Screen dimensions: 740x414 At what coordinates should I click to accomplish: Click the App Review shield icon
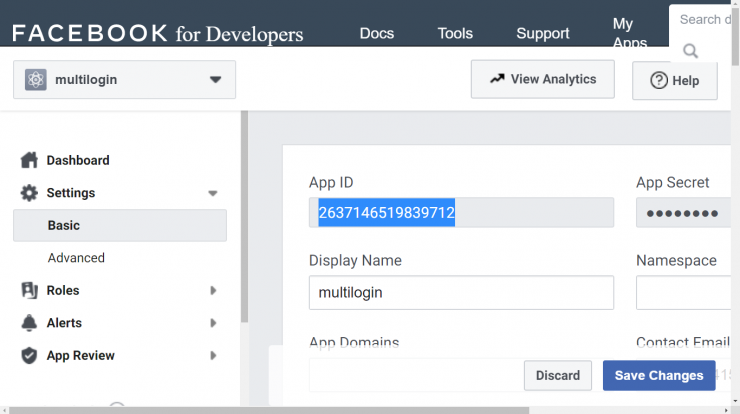29,355
